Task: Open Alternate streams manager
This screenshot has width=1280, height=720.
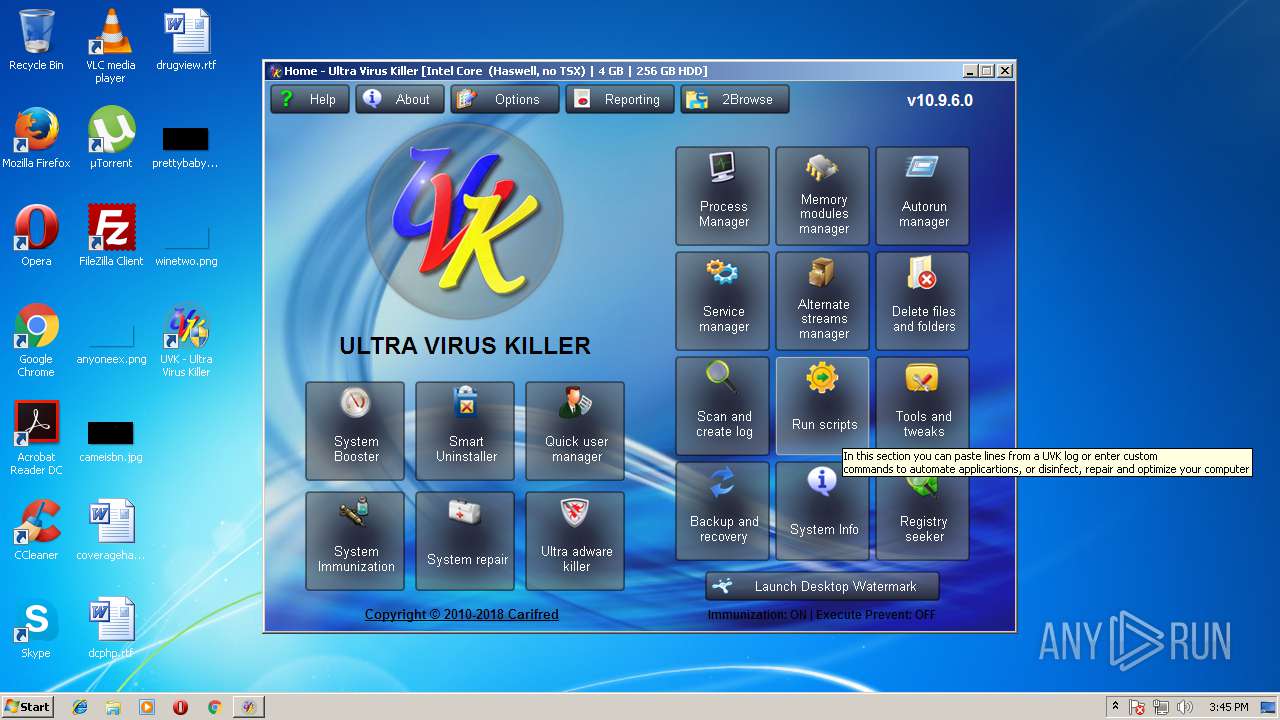Action: 823,301
